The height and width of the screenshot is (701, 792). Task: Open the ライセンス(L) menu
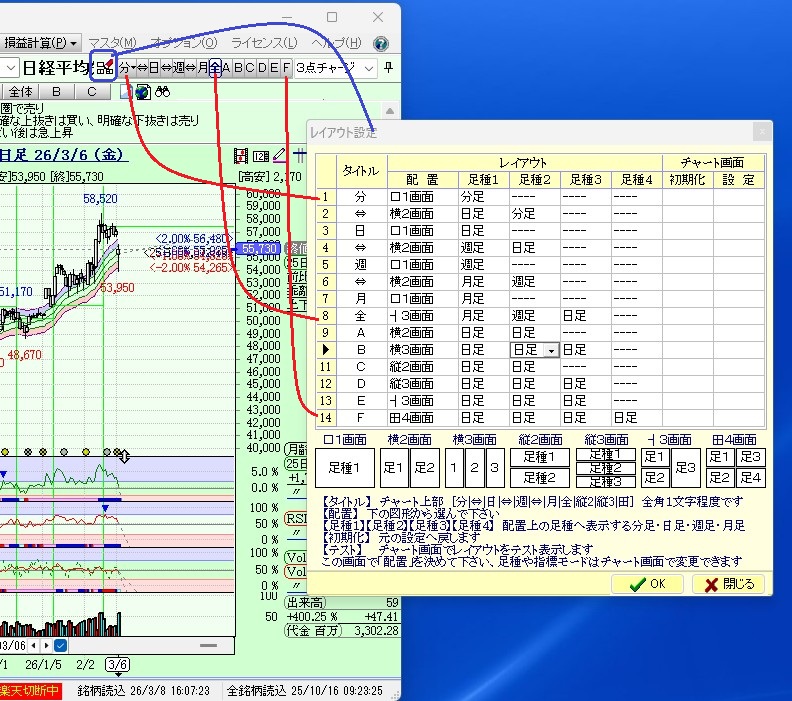click(x=264, y=43)
